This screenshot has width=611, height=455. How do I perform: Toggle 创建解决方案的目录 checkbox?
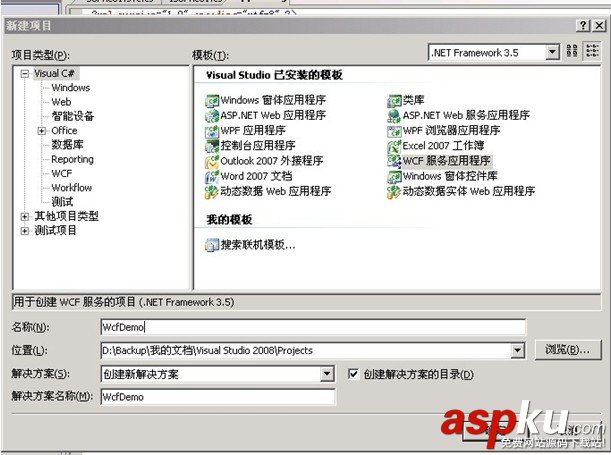click(x=353, y=374)
